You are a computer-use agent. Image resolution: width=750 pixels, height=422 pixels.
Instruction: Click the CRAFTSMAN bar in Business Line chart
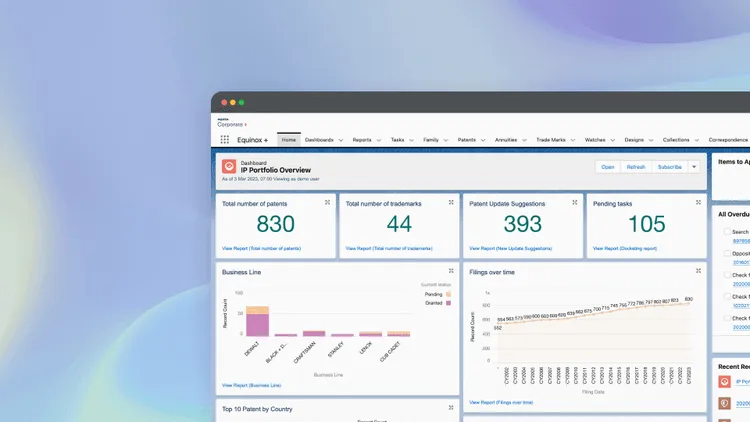point(314,333)
